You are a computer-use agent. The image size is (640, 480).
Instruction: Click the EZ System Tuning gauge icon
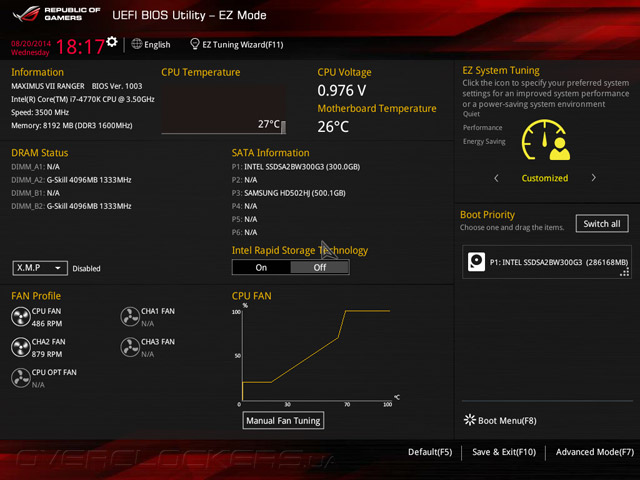pyautogui.click(x=546, y=140)
